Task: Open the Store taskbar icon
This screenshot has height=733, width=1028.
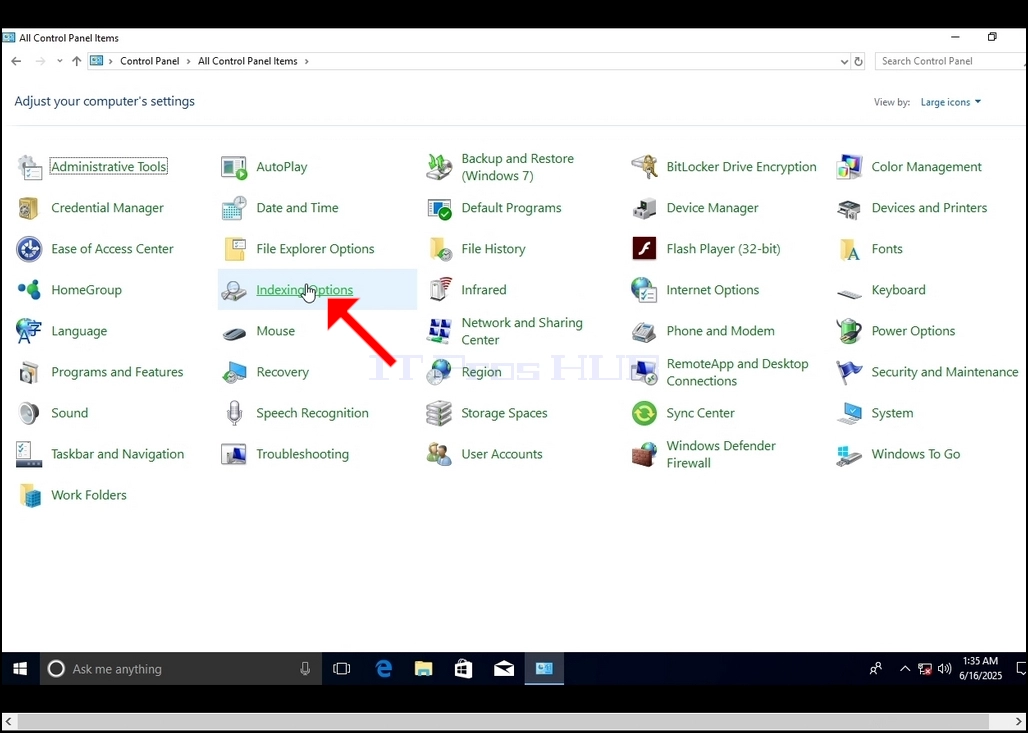Action: pos(464,669)
